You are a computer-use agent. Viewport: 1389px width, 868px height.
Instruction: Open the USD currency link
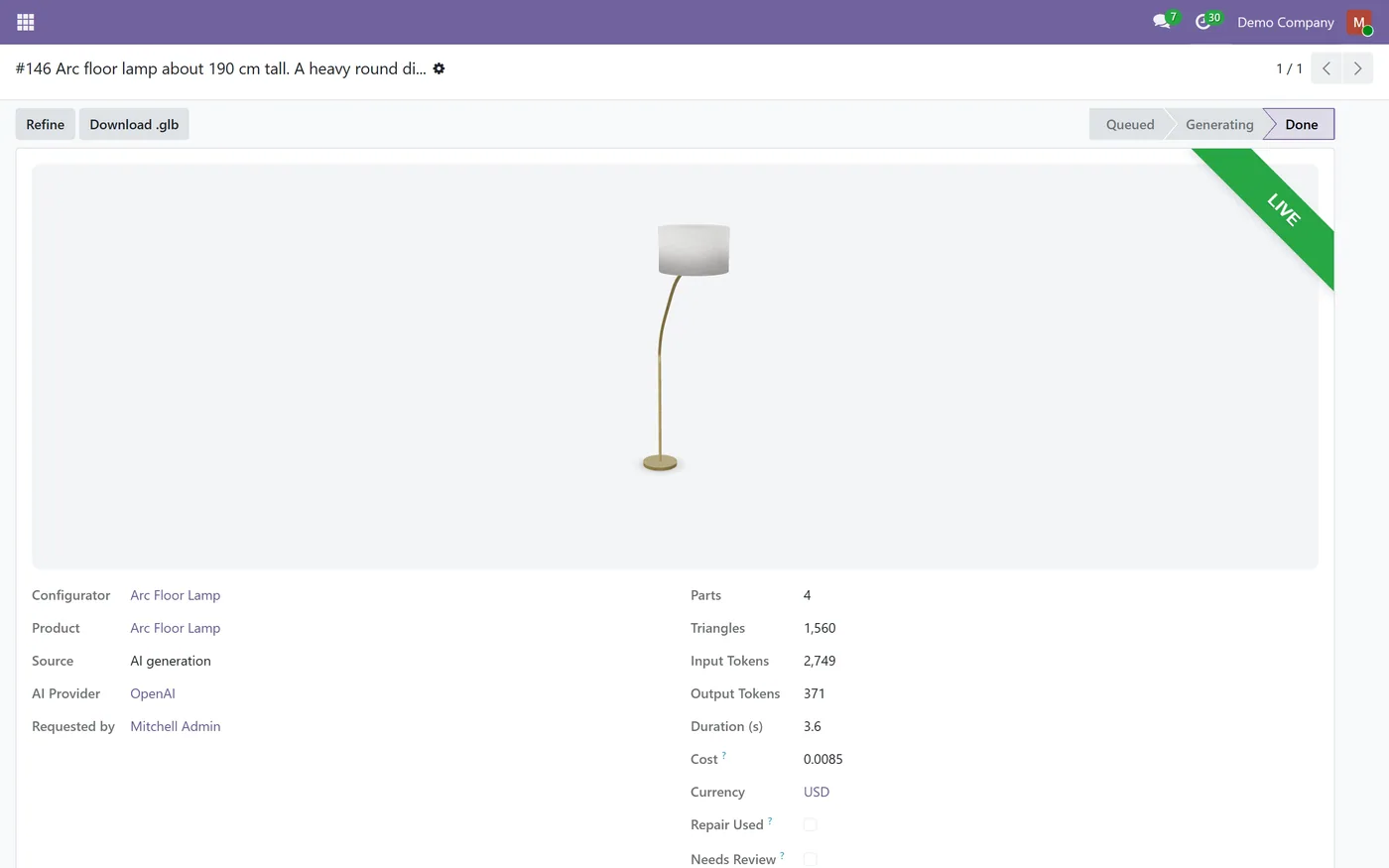point(817,792)
